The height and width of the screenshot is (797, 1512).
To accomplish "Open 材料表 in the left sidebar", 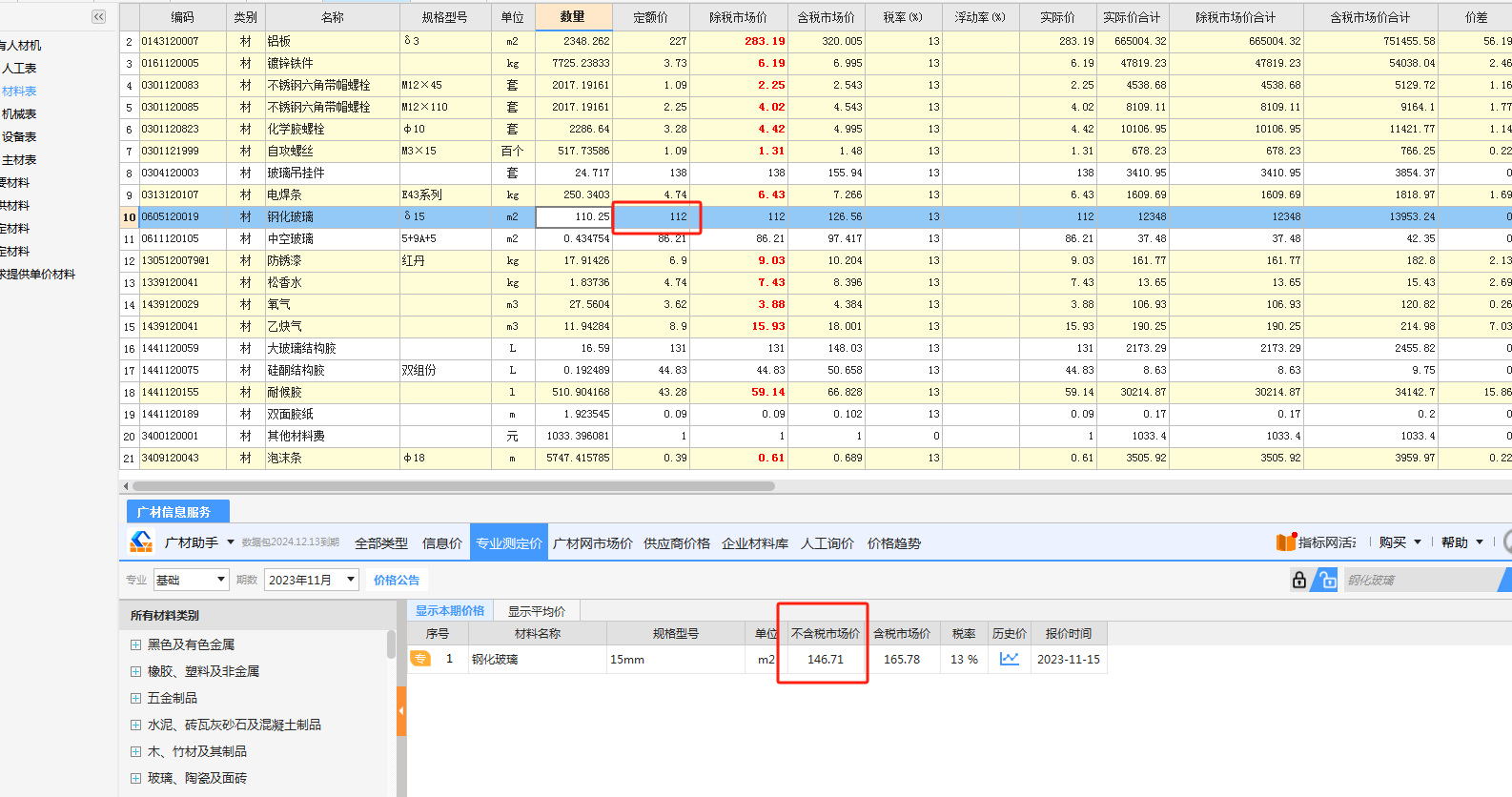I will (19, 92).
